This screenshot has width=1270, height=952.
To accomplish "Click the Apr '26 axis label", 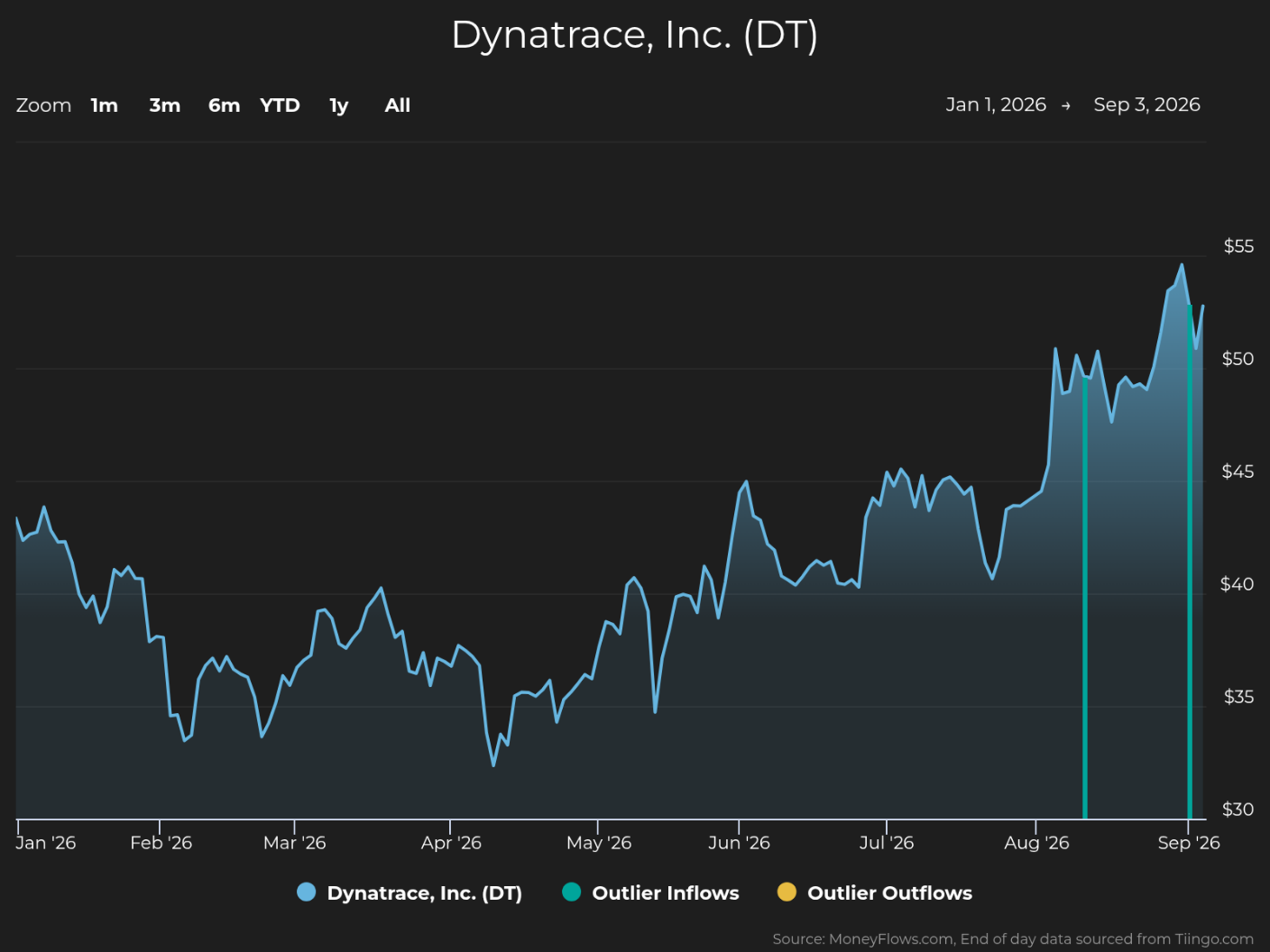I will 451,843.
